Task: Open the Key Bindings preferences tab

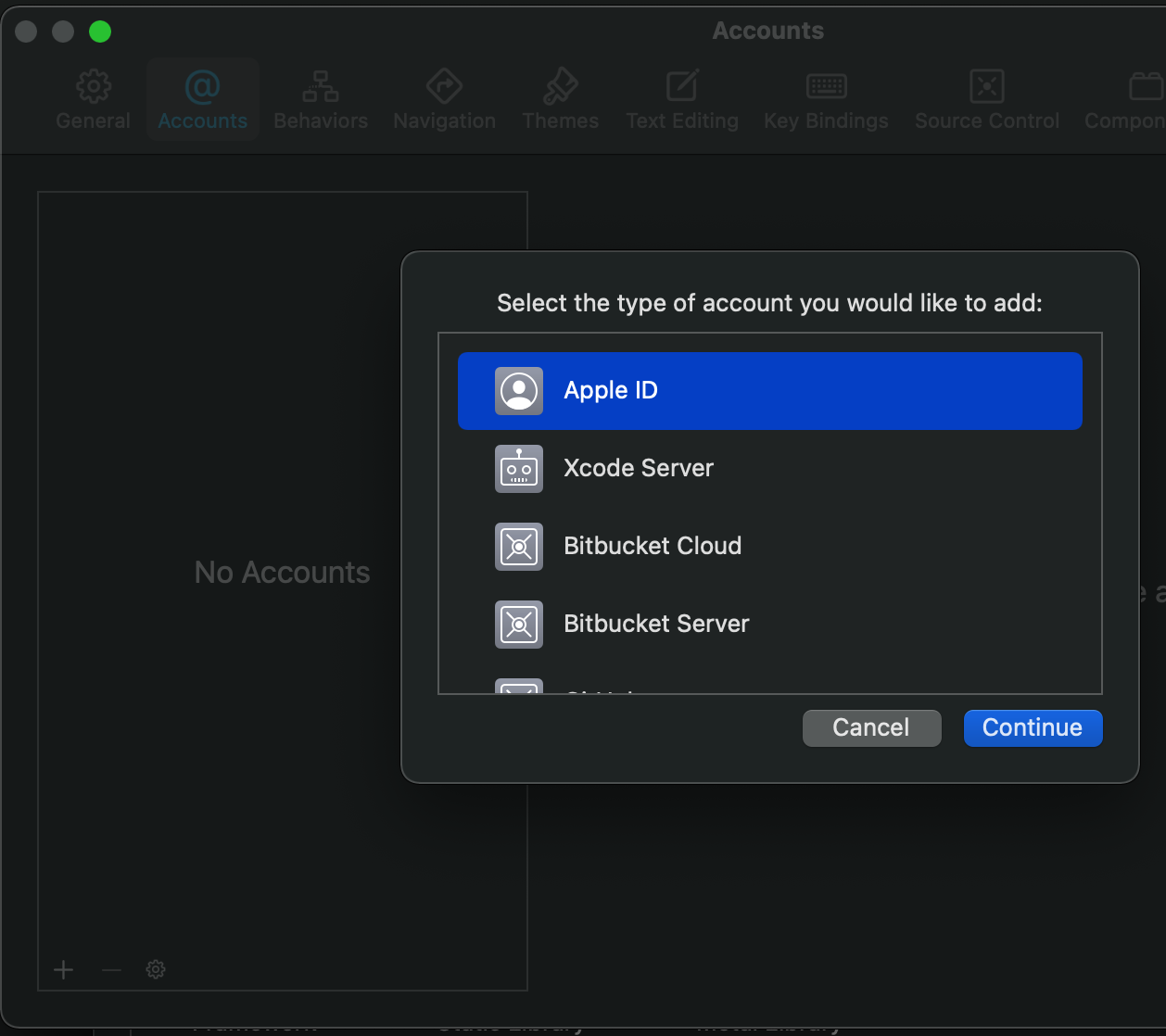Action: (826, 100)
